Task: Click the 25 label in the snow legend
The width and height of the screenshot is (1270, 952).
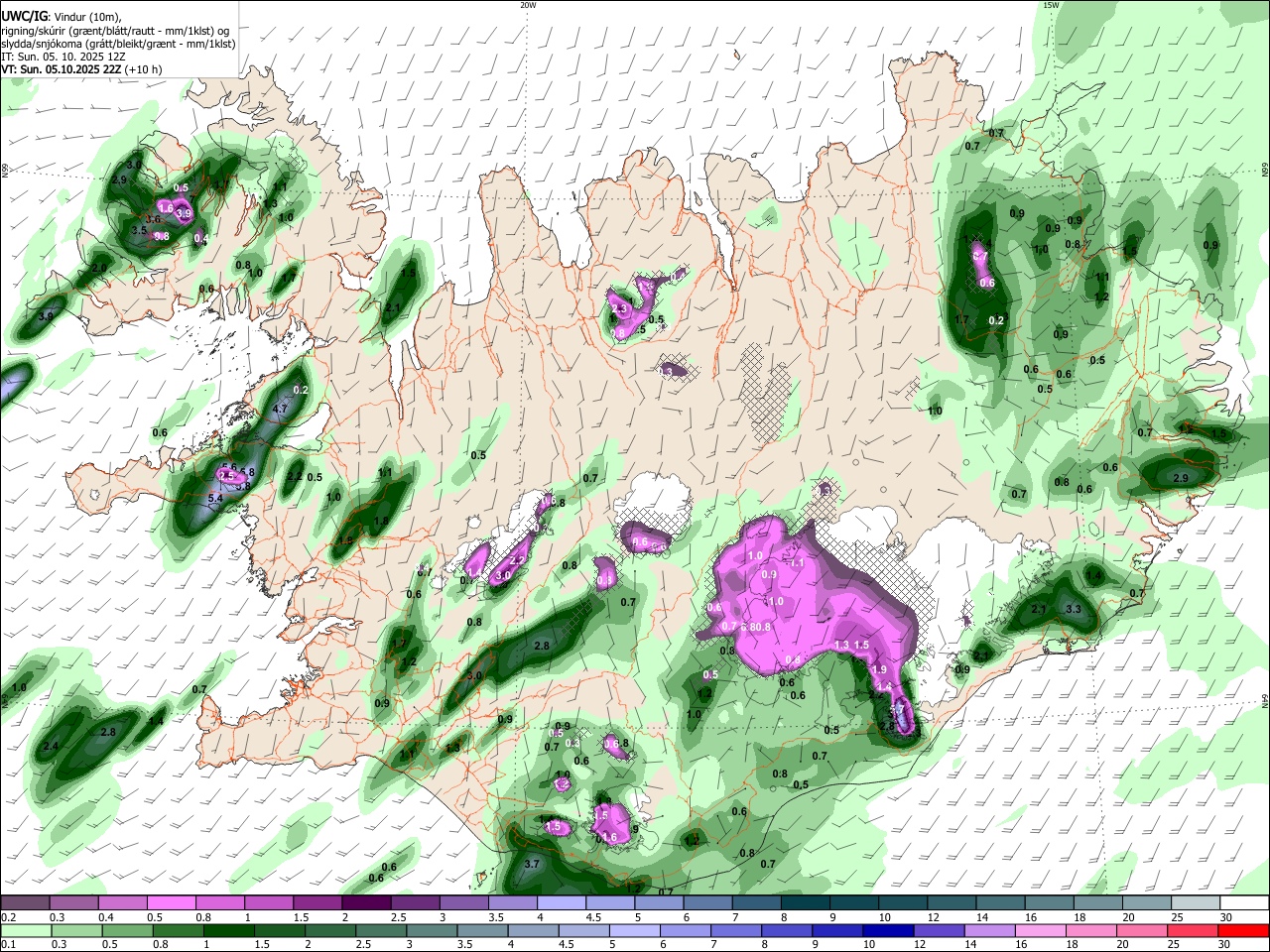Action: [x=1178, y=917]
